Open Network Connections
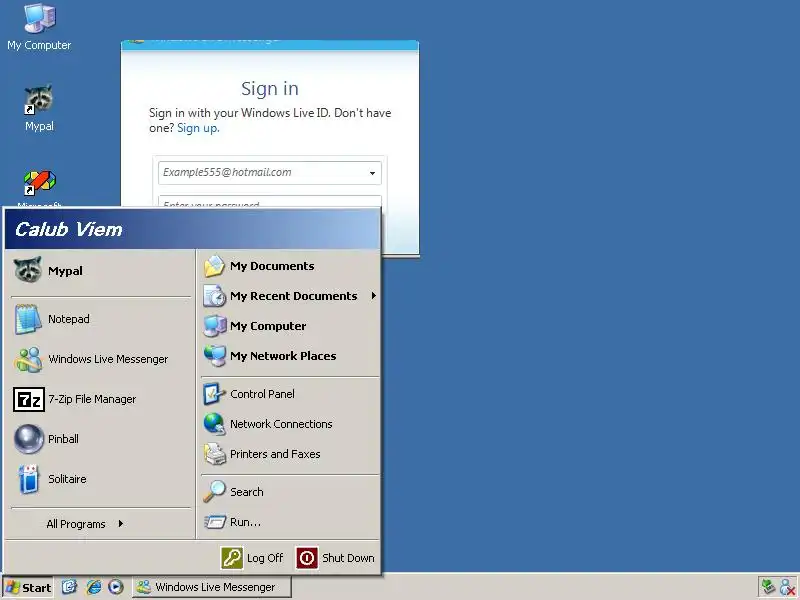800x600 pixels. [290, 424]
